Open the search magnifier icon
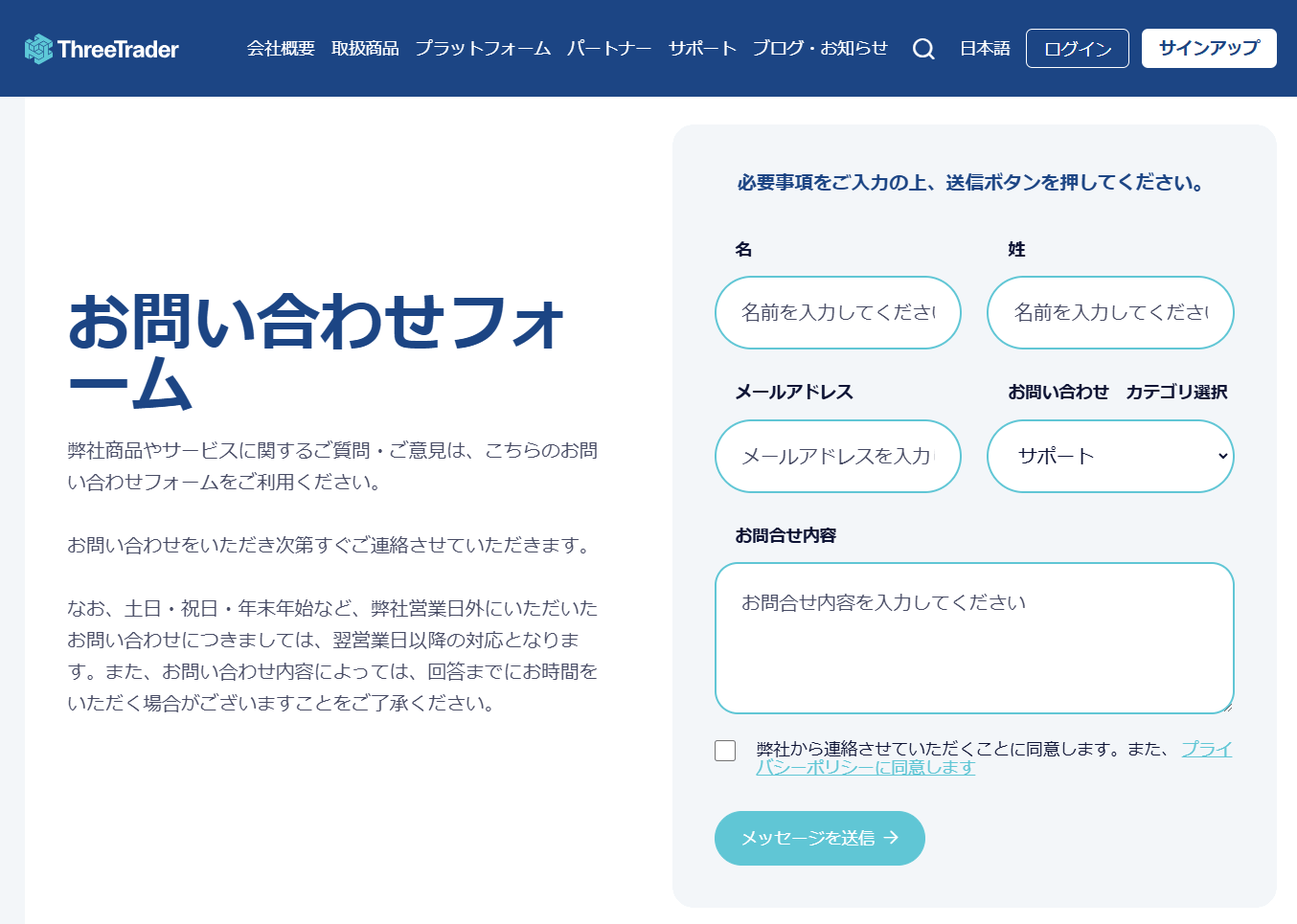This screenshot has width=1297, height=924. [923, 49]
